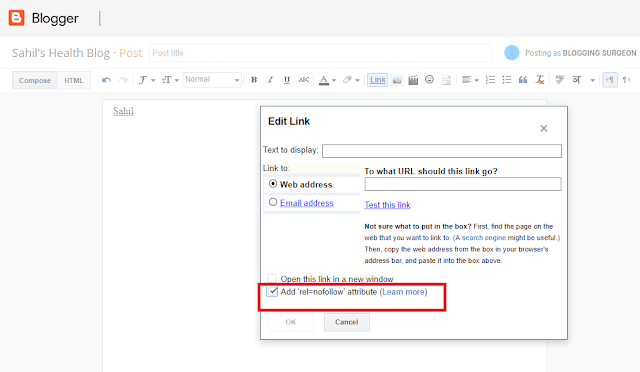Toggle bold formatting
640x372 pixels.
[x=254, y=80]
